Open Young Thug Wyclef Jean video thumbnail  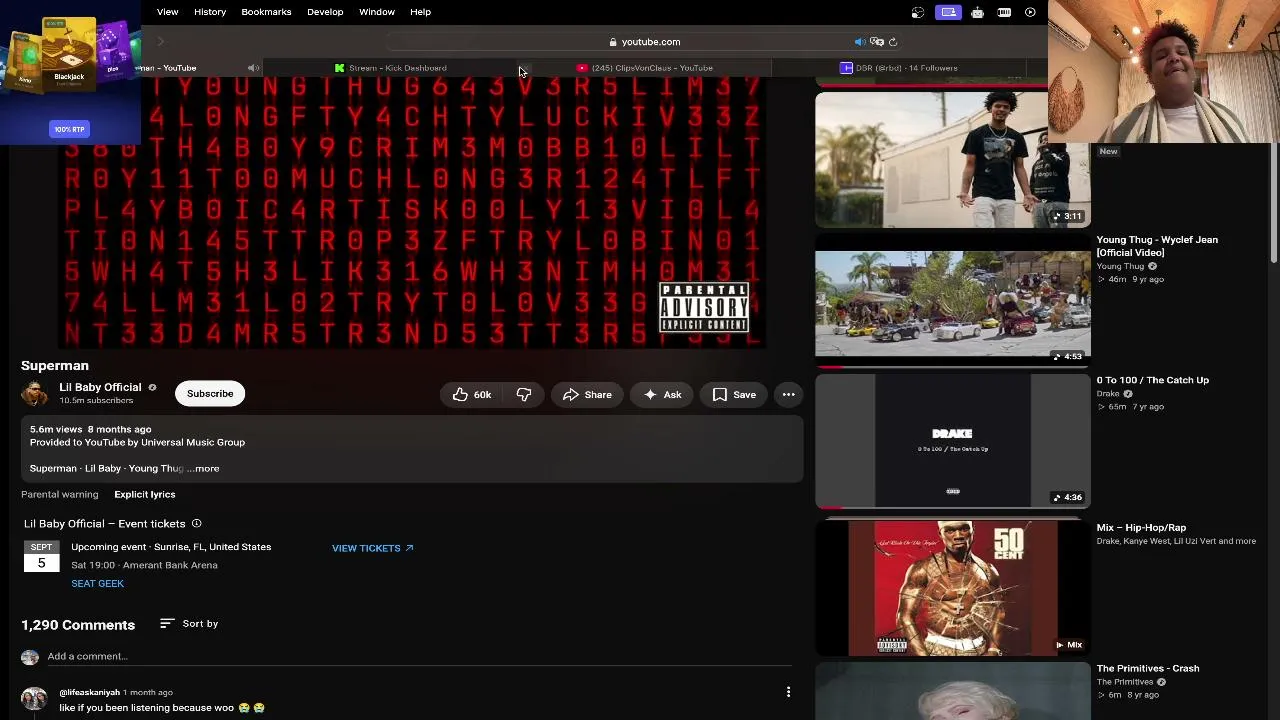click(x=952, y=304)
